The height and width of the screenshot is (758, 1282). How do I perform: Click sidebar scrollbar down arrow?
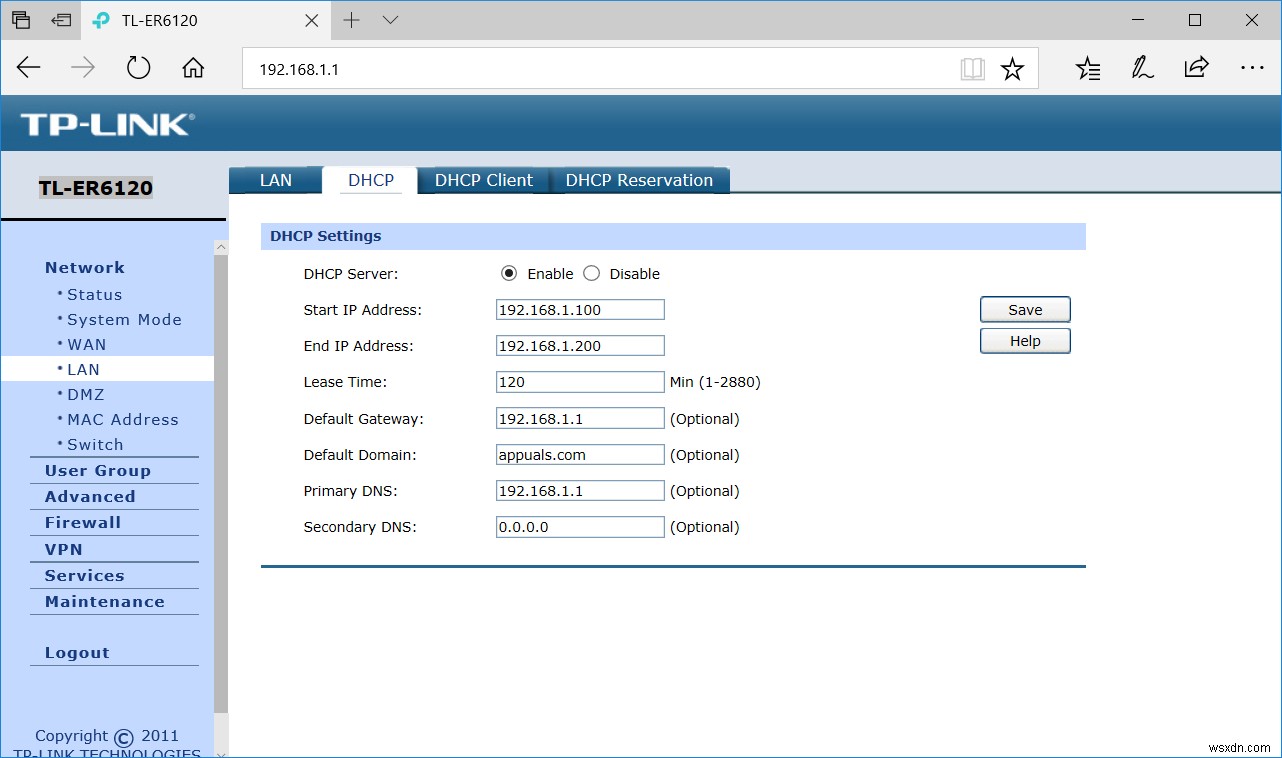pyautogui.click(x=221, y=753)
